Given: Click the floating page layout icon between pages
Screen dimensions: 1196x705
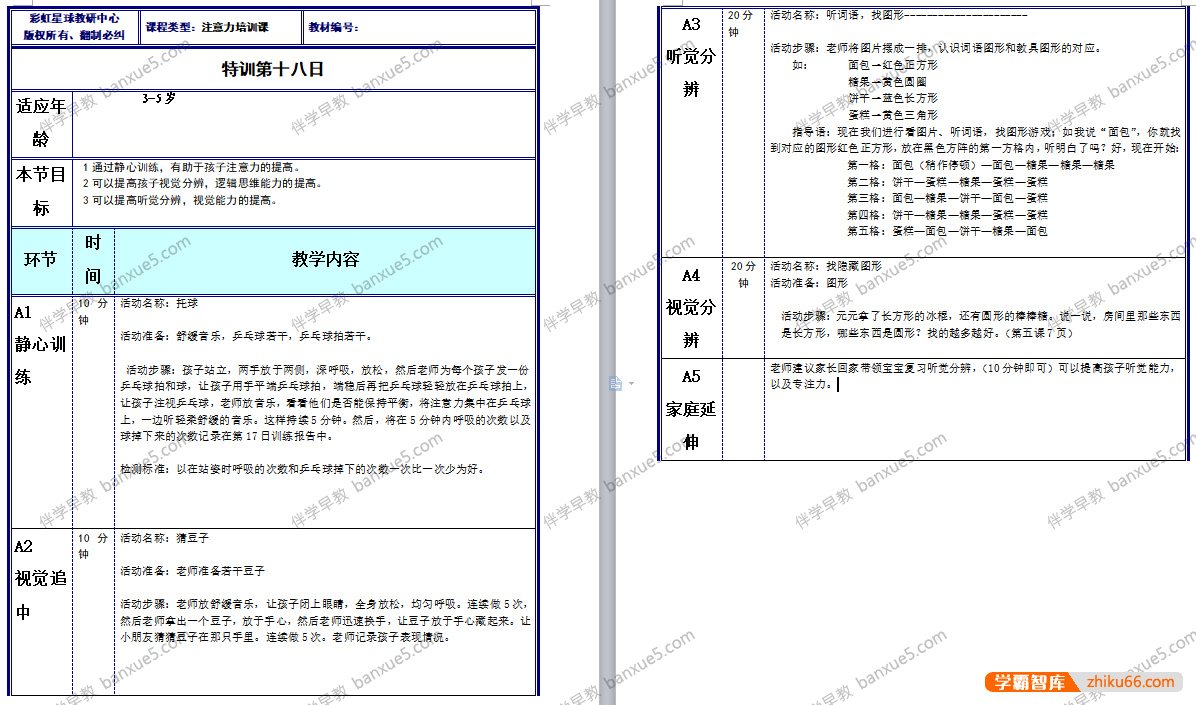Looking at the screenshot, I should point(616,383).
